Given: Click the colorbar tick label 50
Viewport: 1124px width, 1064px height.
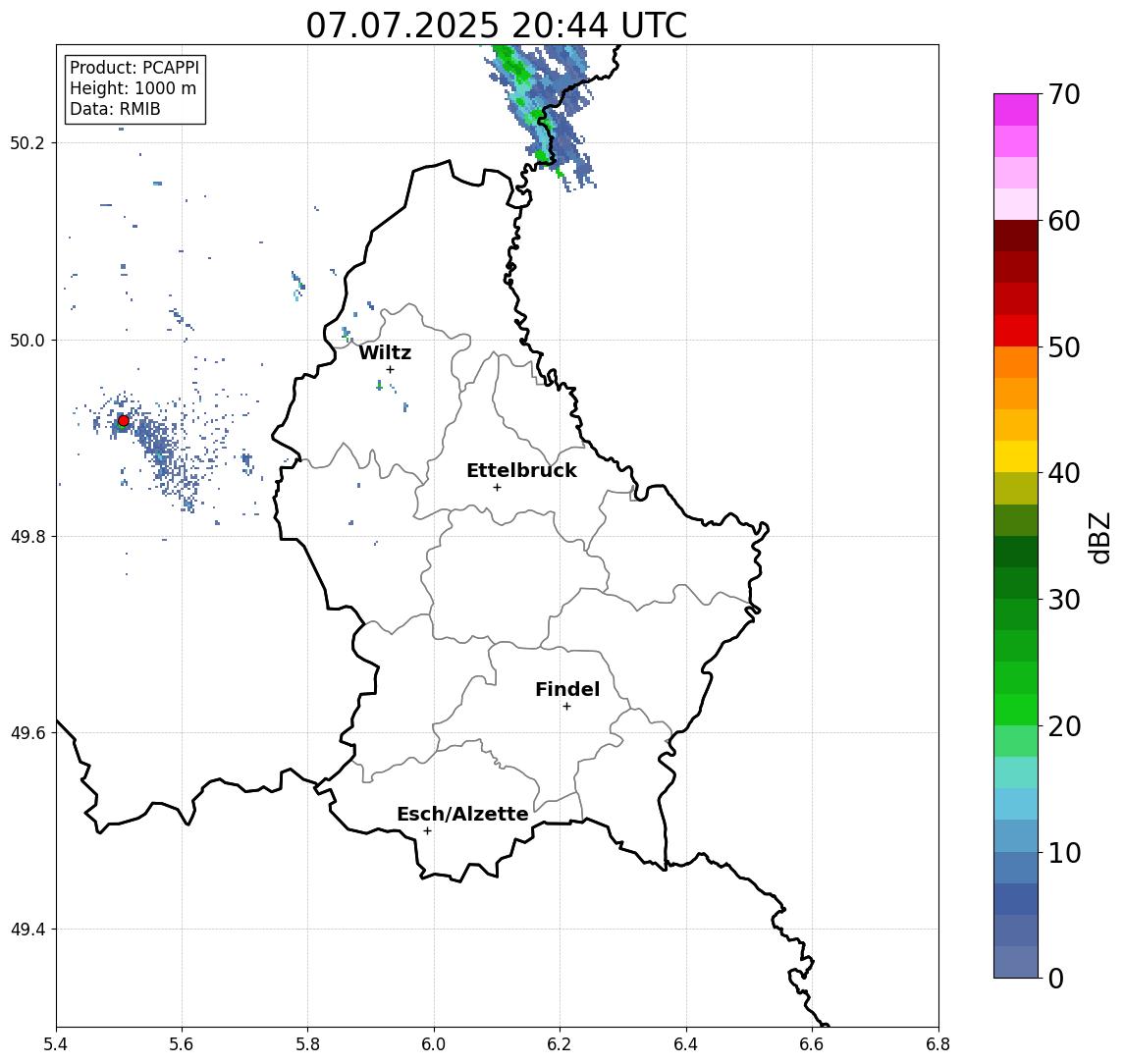Looking at the screenshot, I should 1064,347.
